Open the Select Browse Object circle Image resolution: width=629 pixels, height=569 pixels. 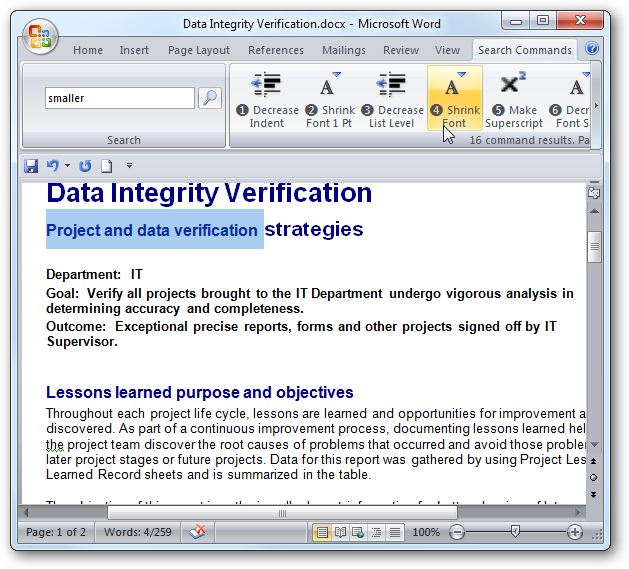594,478
